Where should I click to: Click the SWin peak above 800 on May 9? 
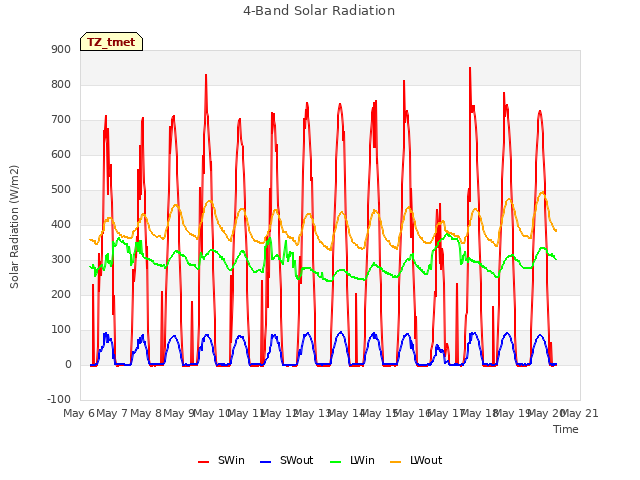(x=206, y=76)
